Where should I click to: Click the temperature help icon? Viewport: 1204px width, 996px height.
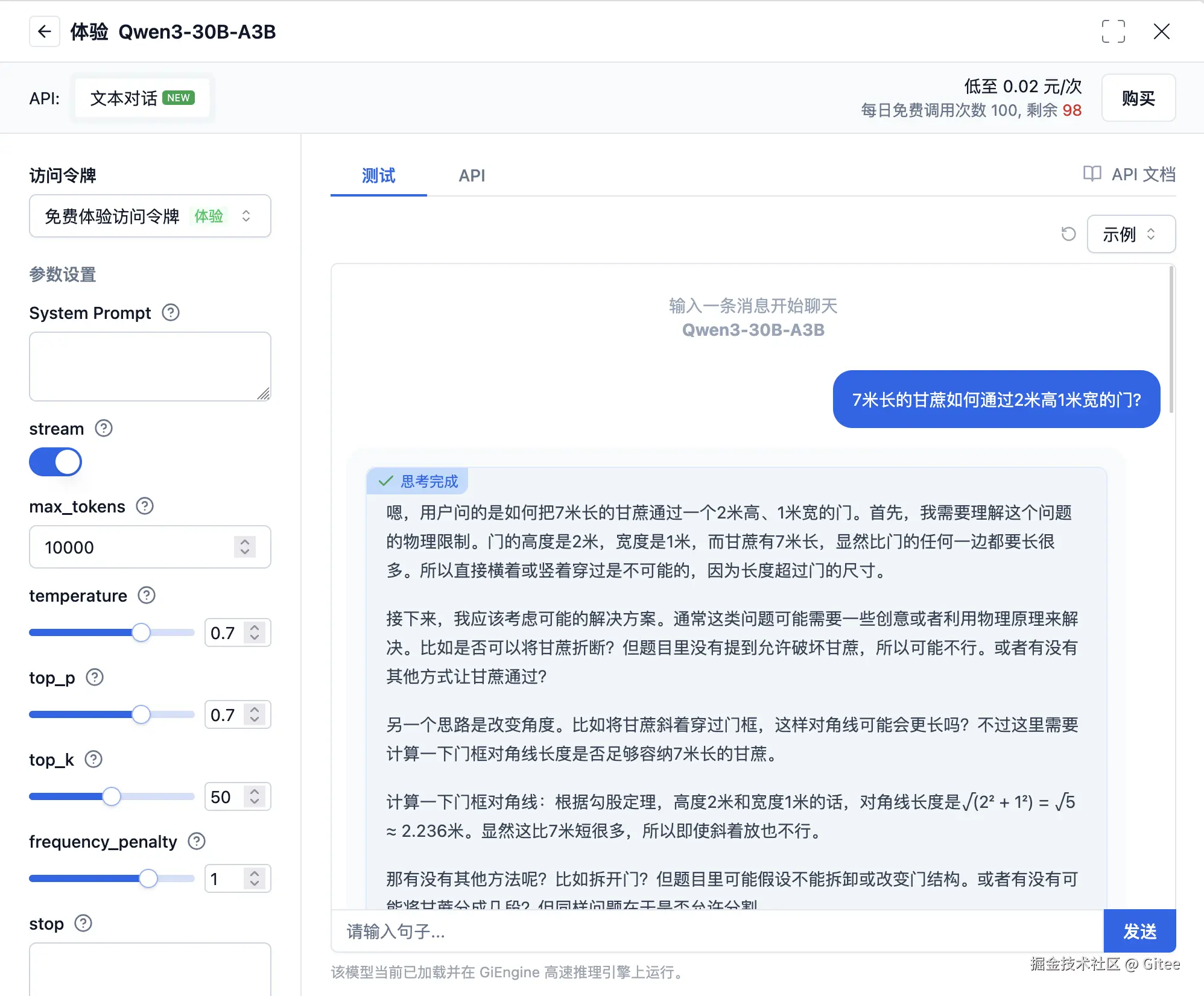click(147, 595)
